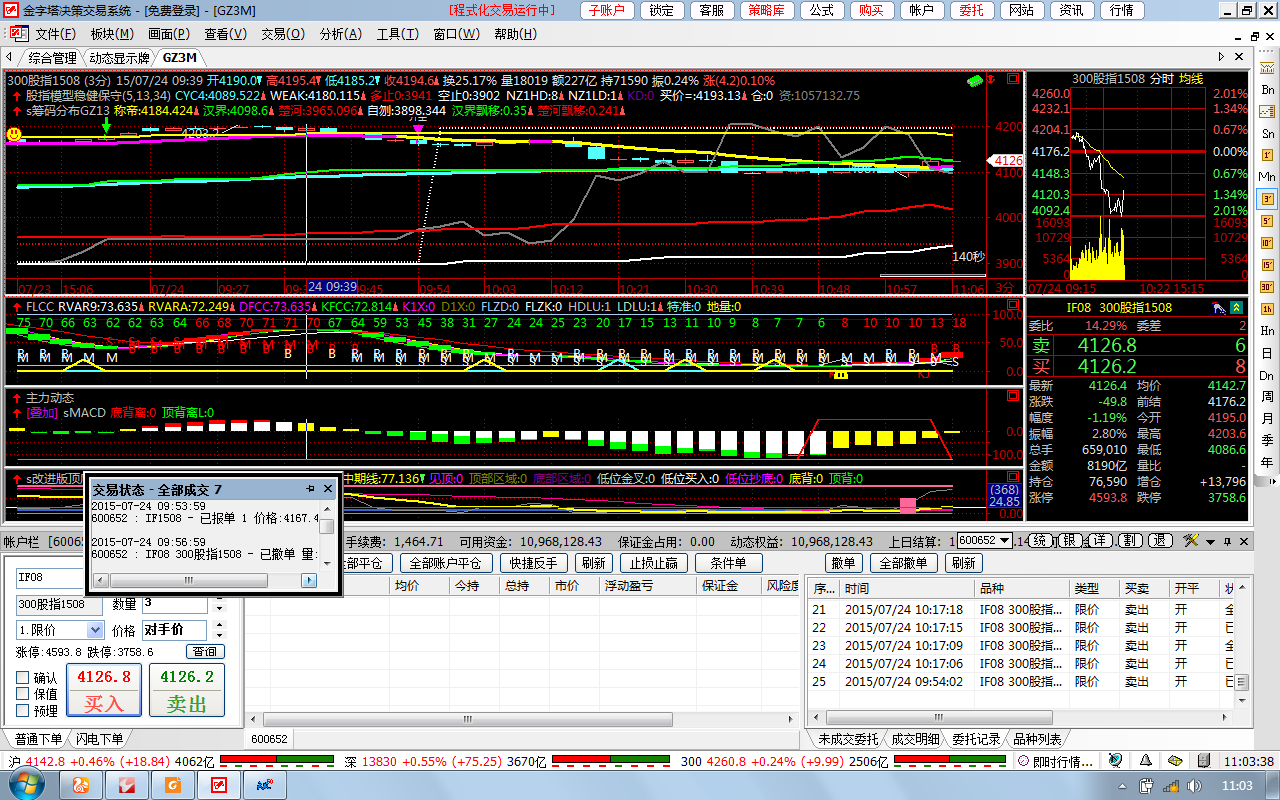Toggle the highlighted 3-minute period button
1280x800 pixels.
coord(1267,199)
